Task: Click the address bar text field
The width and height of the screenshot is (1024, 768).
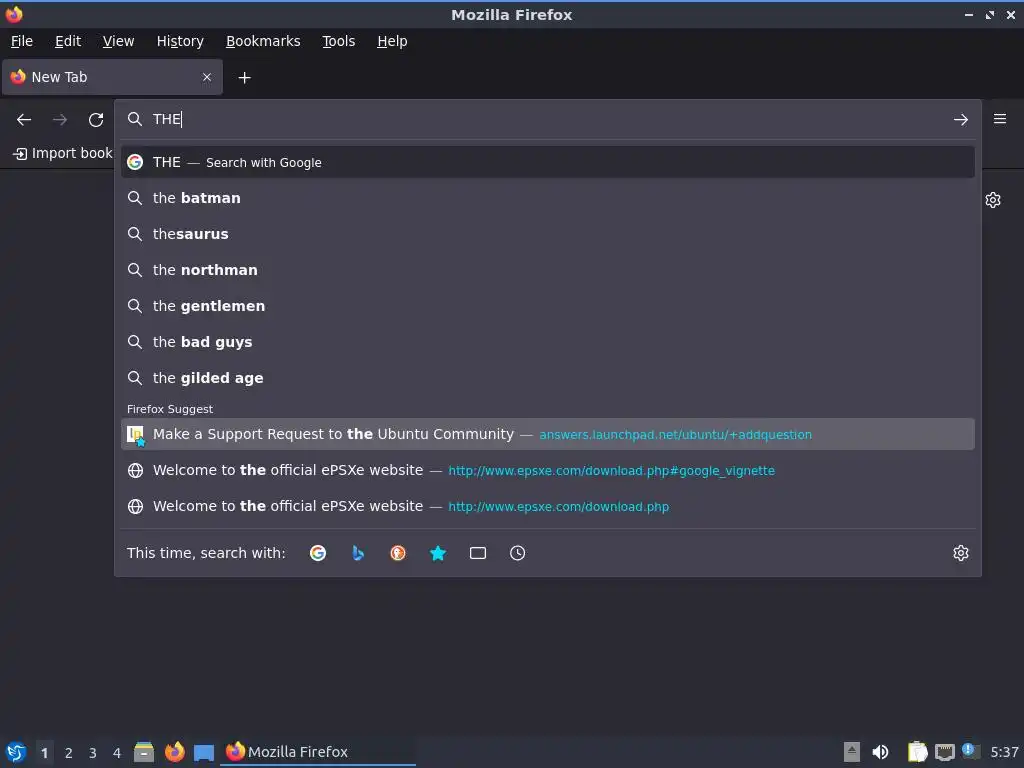Action: (x=547, y=119)
